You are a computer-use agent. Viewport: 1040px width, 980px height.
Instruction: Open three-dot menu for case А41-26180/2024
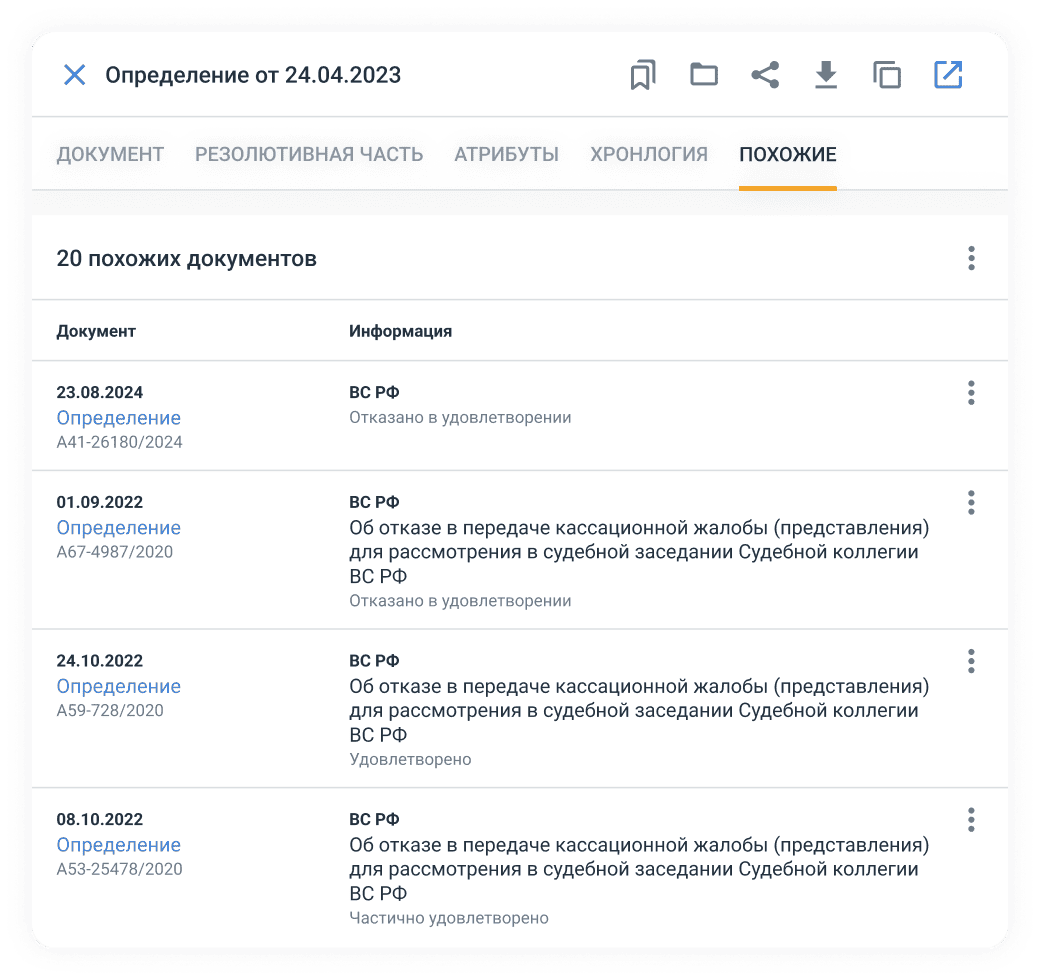tap(971, 393)
